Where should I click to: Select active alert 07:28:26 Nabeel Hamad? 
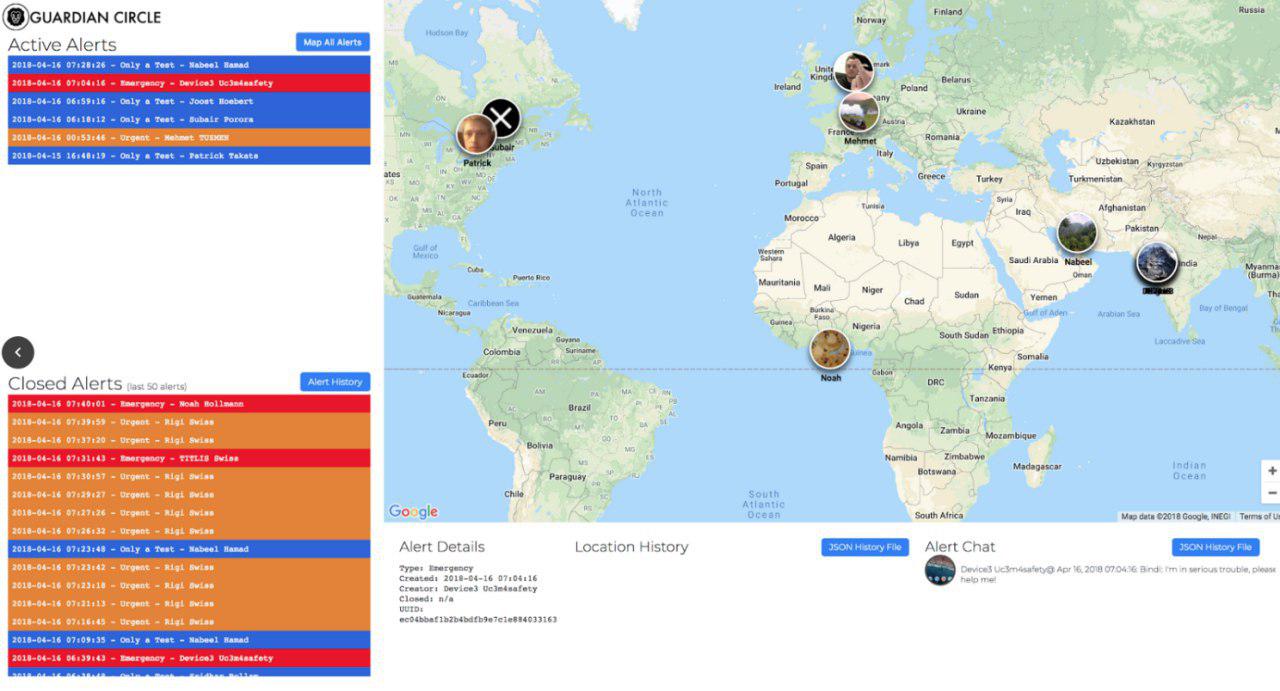pos(189,65)
